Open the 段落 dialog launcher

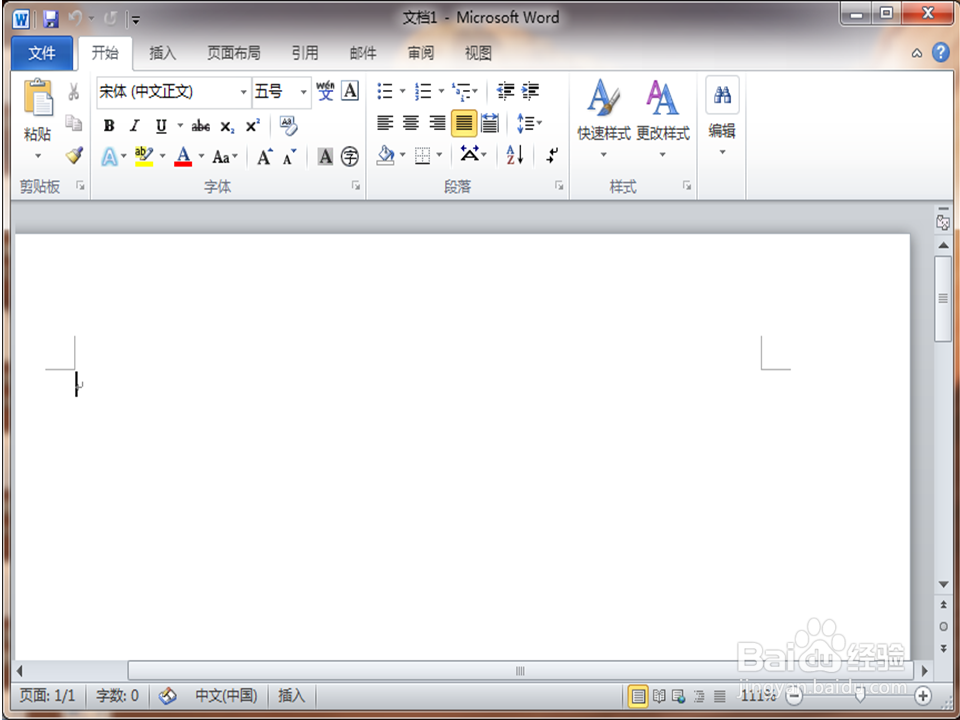559,186
